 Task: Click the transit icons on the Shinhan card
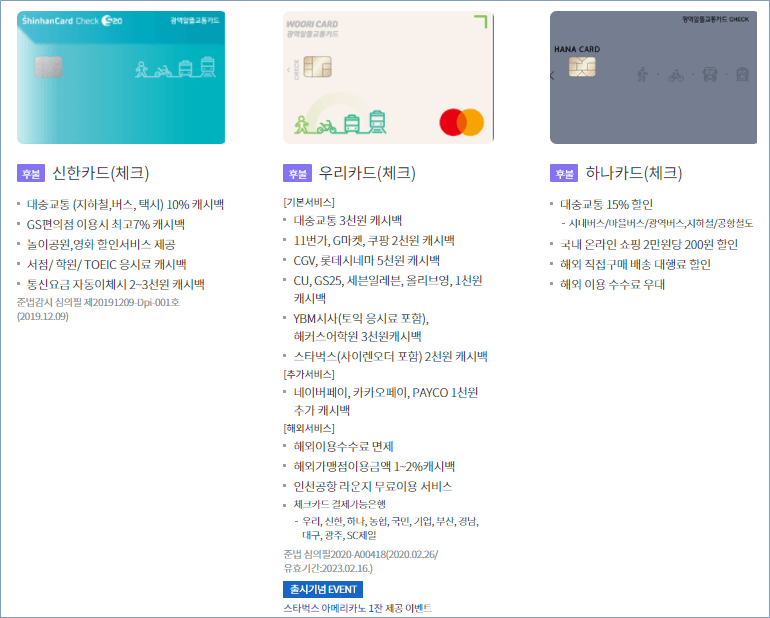click(175, 68)
